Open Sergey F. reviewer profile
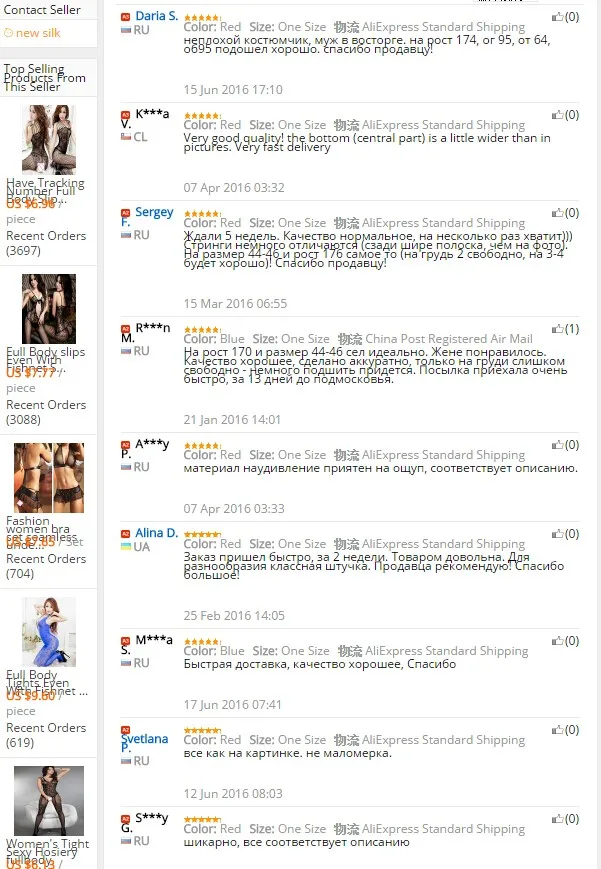Screen dimensions: 601x869 [147, 217]
